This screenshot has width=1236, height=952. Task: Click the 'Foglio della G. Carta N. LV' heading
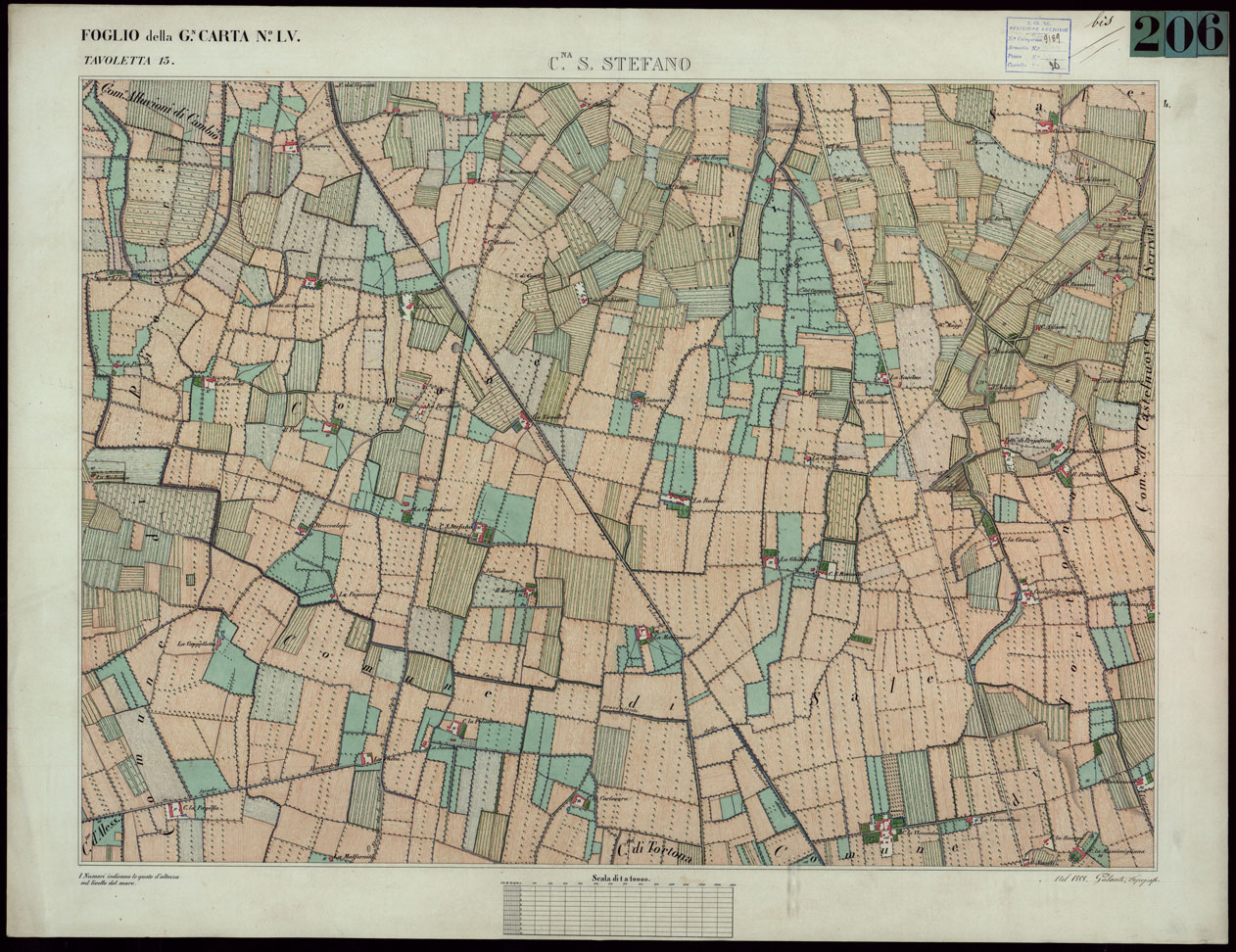191,37
